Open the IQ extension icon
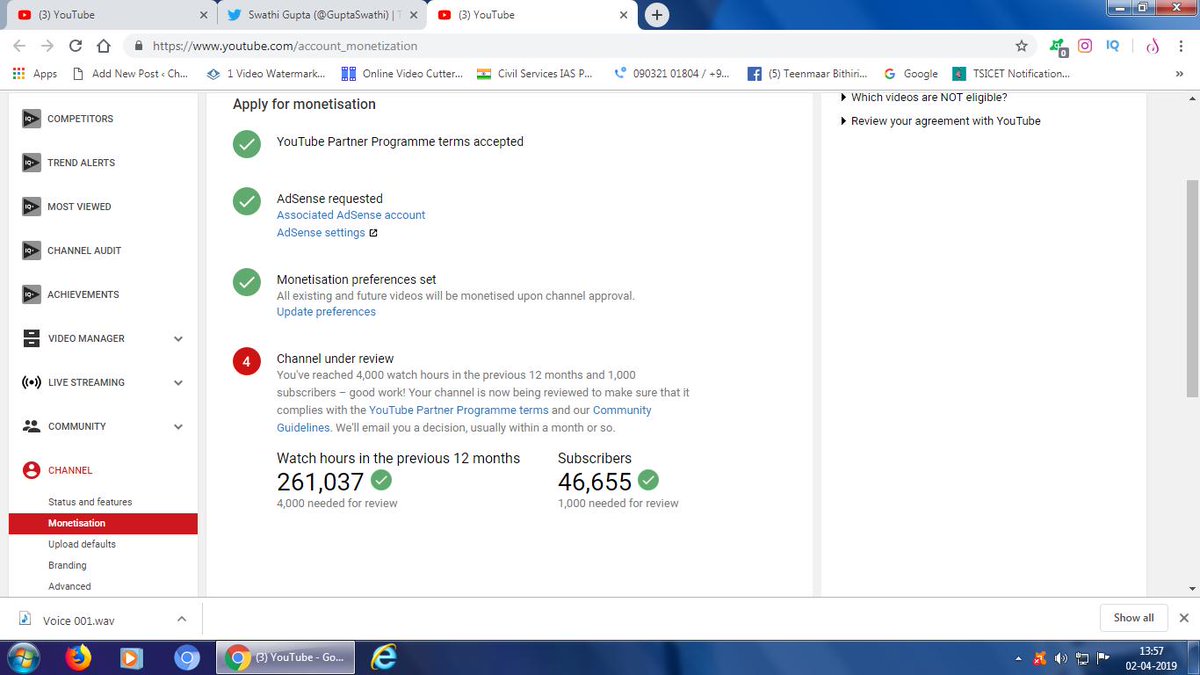1200x675 pixels. (1112, 45)
